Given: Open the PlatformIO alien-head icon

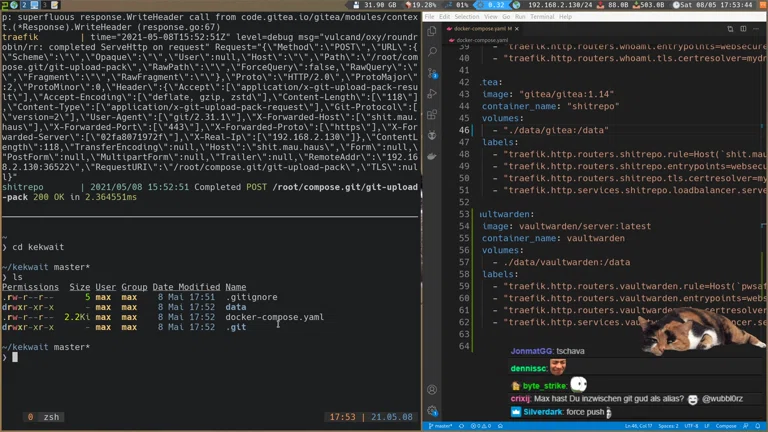Looking at the screenshot, I should [x=432, y=135].
